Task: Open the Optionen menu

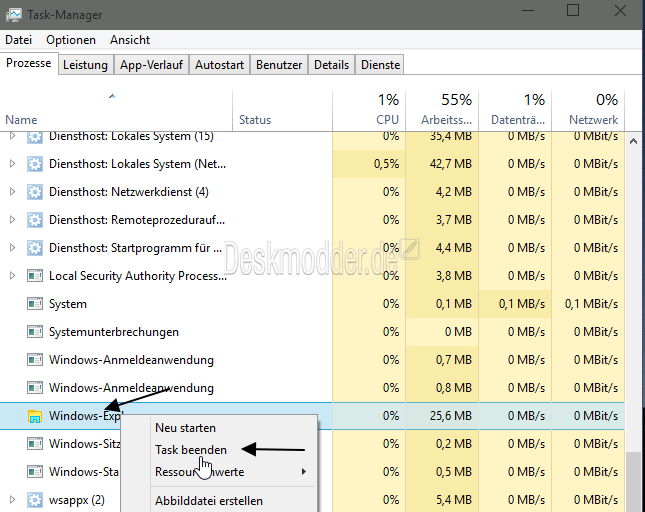Action: (71, 40)
